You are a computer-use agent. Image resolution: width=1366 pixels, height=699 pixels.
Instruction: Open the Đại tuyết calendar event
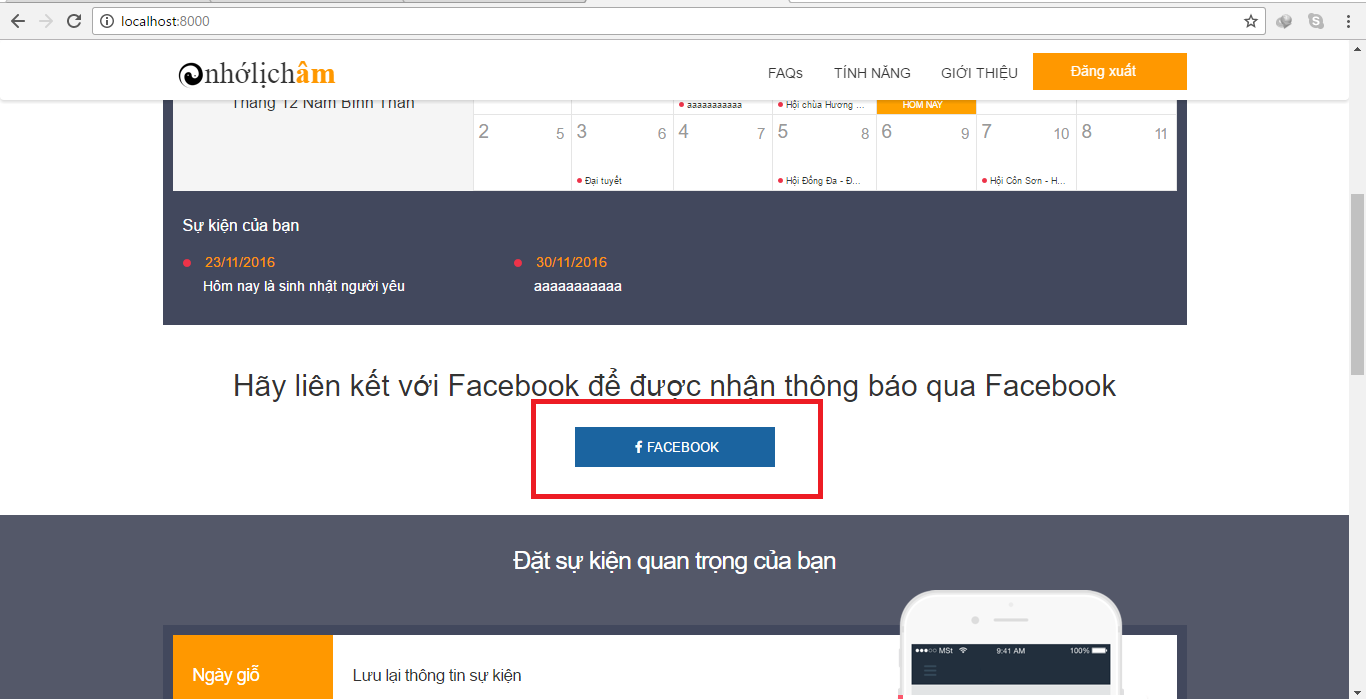(x=600, y=181)
